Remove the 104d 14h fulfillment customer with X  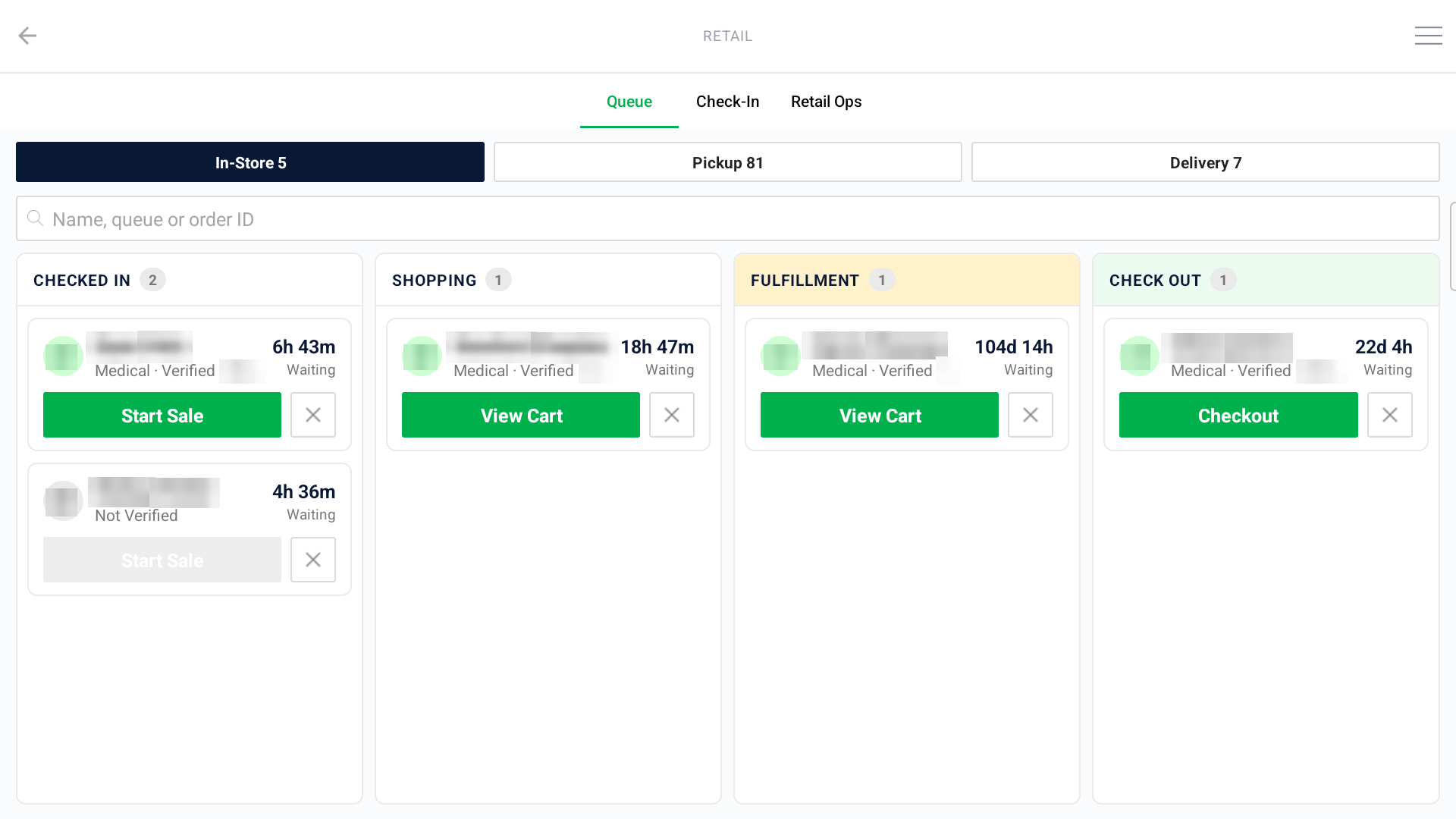[1031, 415]
